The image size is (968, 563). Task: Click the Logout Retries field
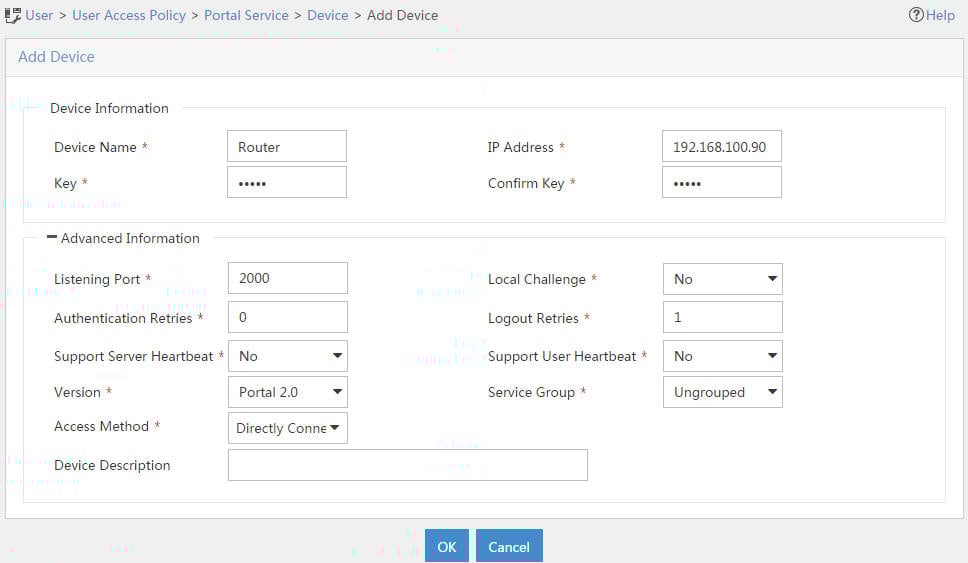tap(723, 317)
